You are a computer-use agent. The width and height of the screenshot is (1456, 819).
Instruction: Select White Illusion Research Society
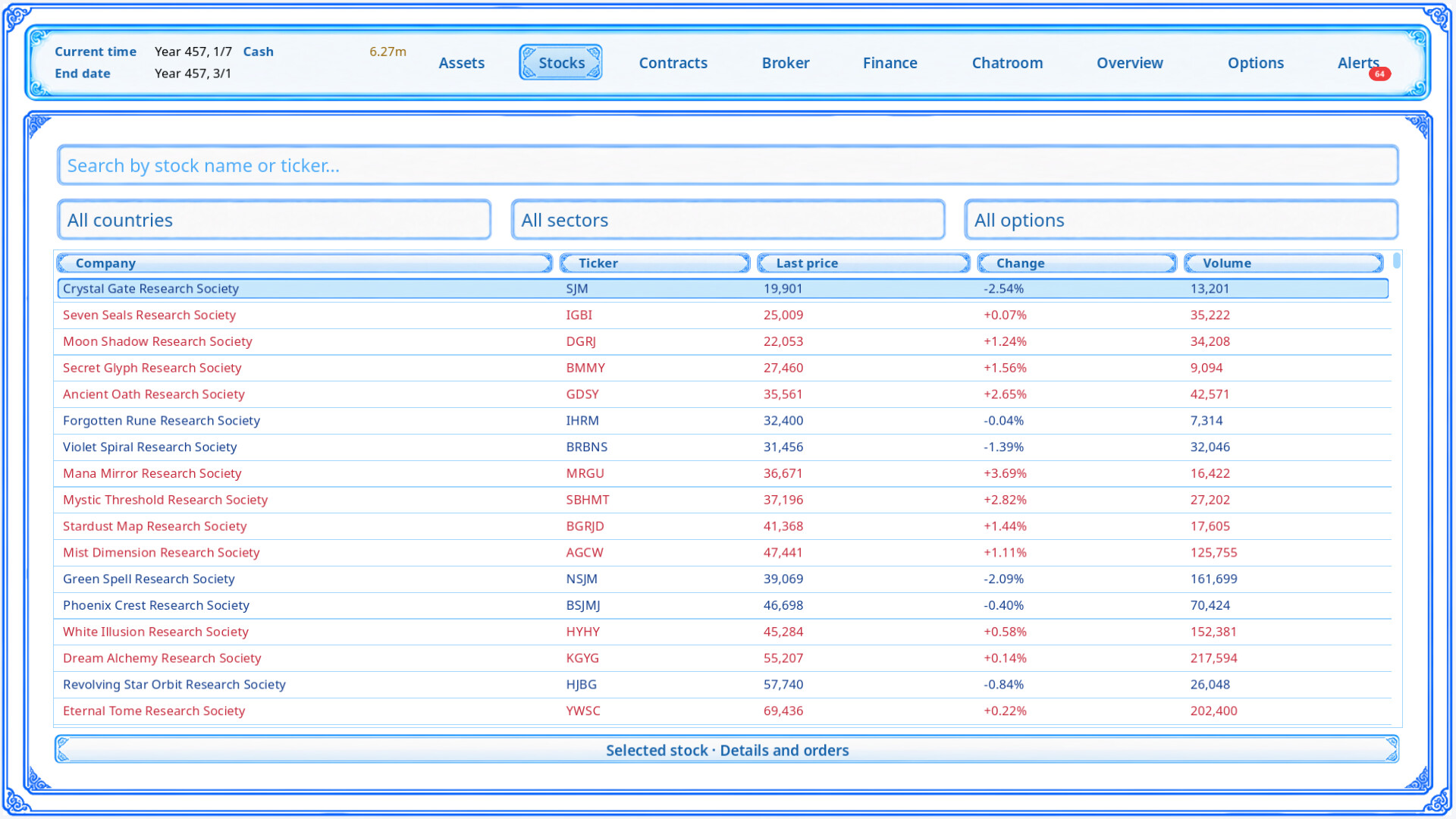click(723, 632)
